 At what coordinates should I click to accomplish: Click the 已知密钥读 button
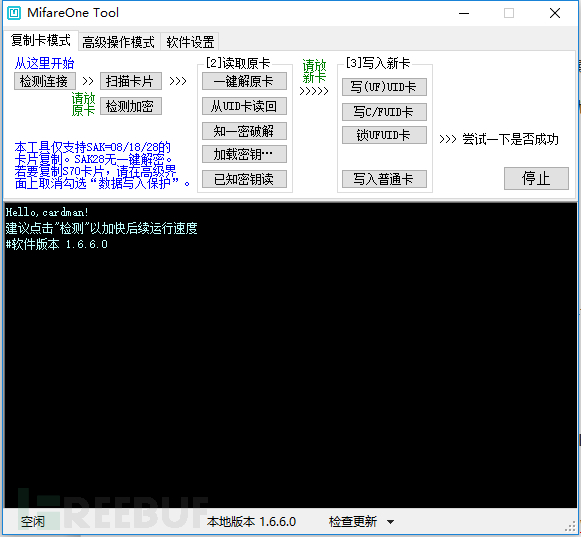tap(244, 179)
